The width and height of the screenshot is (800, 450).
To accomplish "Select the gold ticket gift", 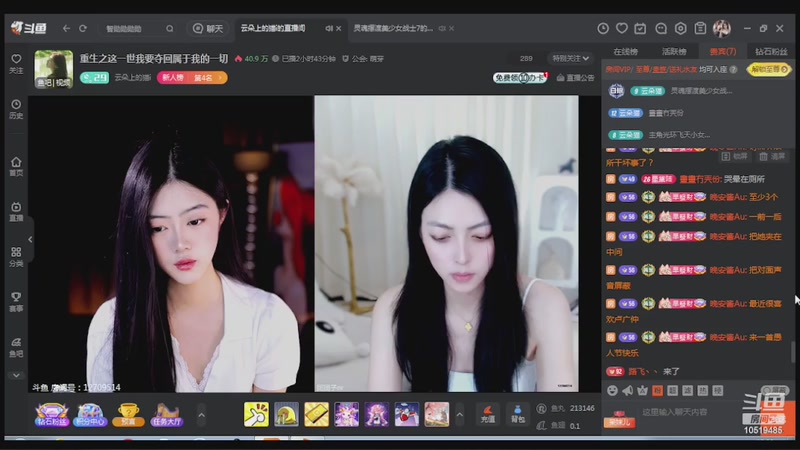I will (x=316, y=414).
